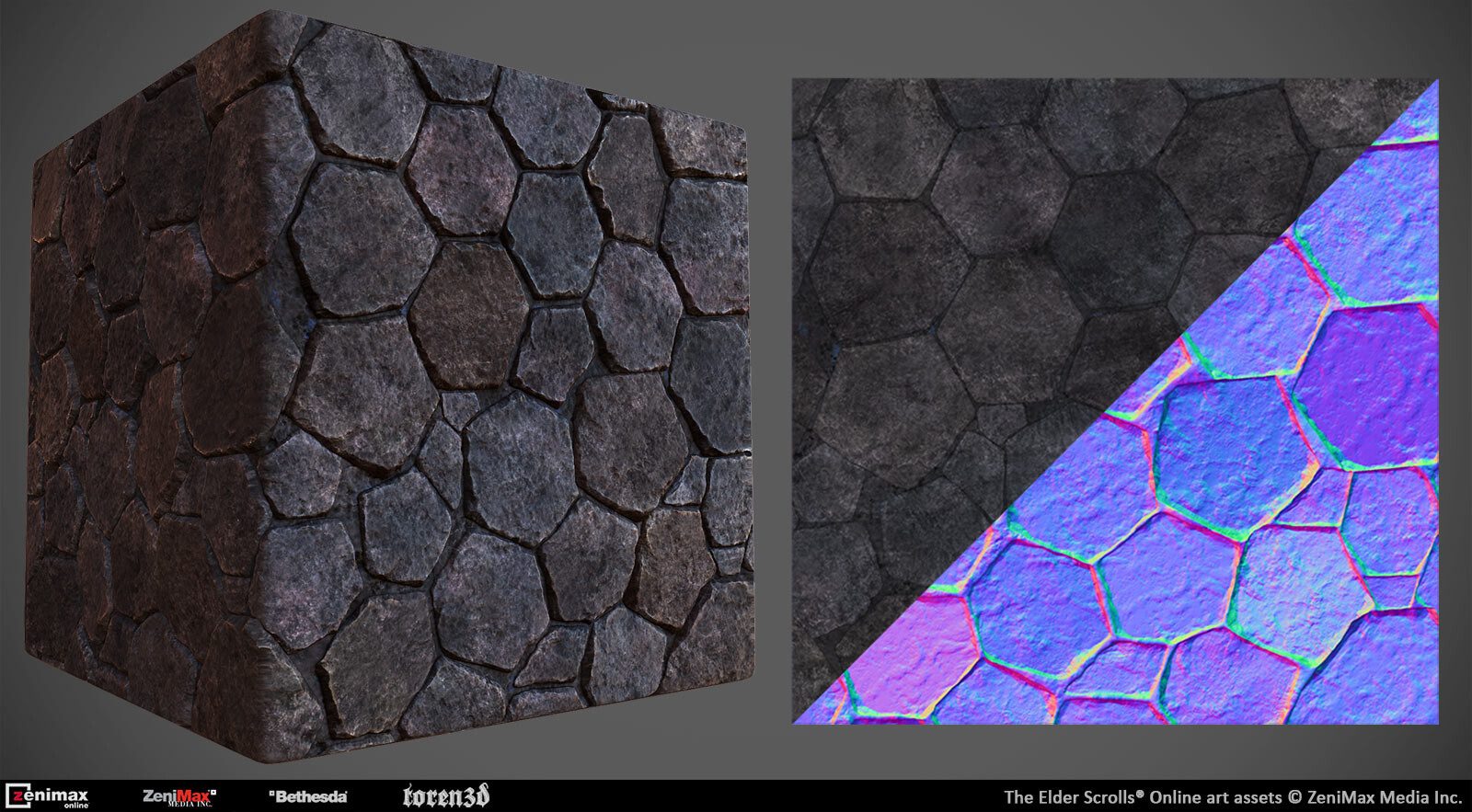The height and width of the screenshot is (812, 1472).
Task: Click the Bethesda logo
Action: pos(308,796)
